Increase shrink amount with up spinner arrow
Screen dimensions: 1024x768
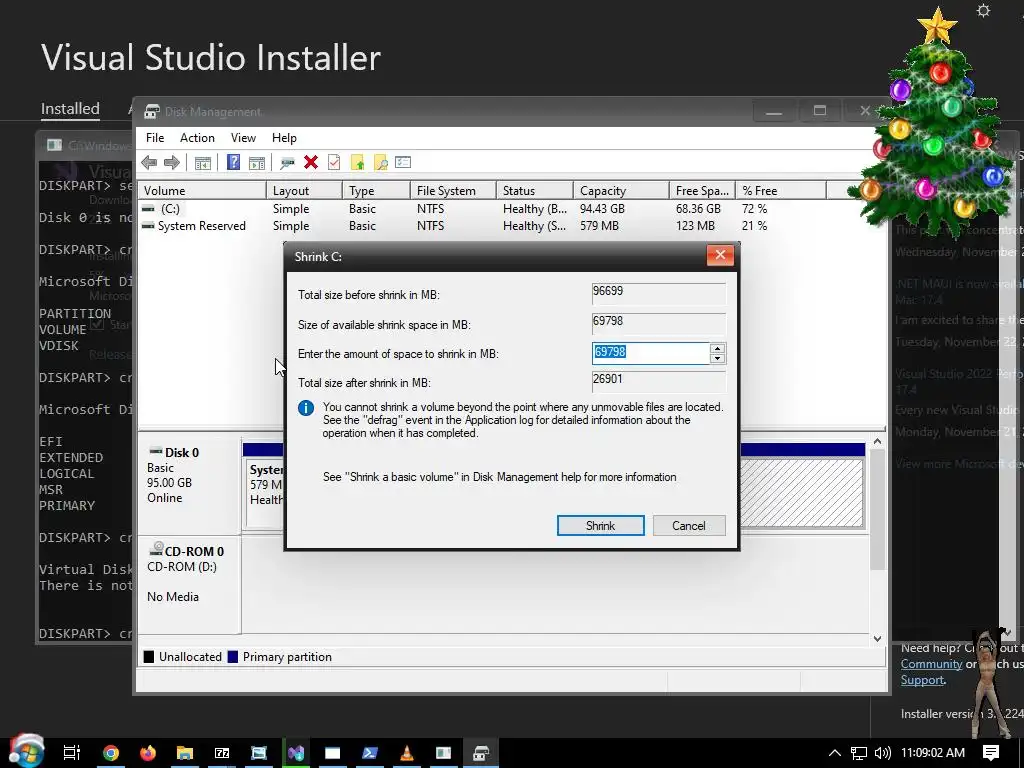[717, 349]
